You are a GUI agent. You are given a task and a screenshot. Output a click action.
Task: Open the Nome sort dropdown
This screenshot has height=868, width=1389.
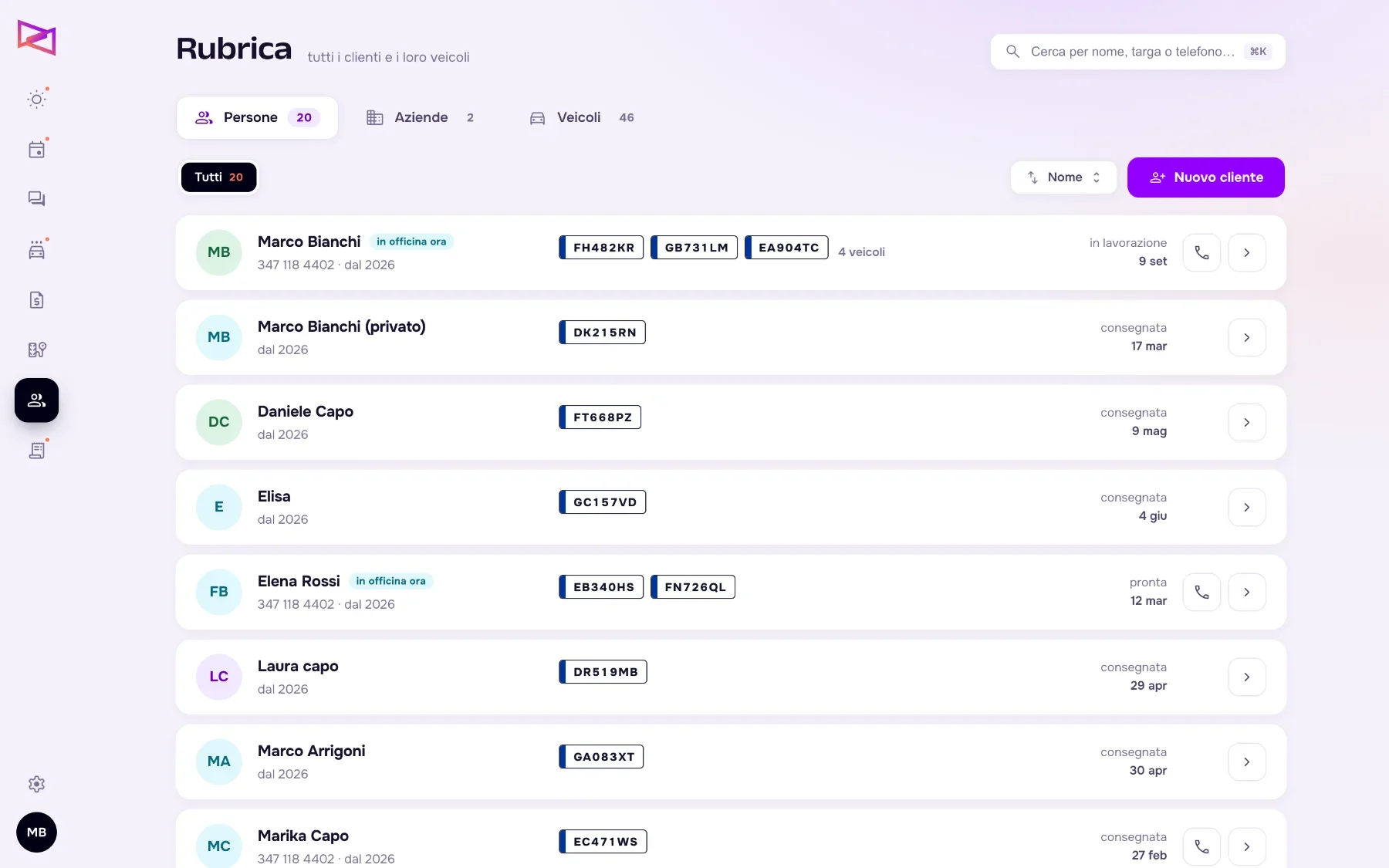(x=1063, y=177)
